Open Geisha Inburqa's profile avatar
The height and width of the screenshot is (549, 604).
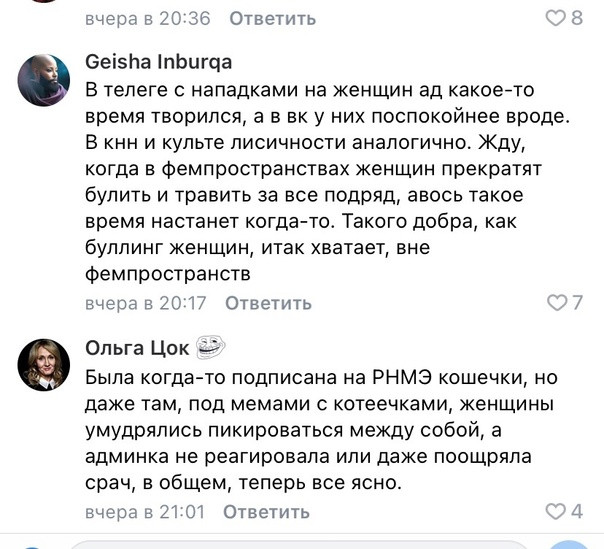point(44,80)
